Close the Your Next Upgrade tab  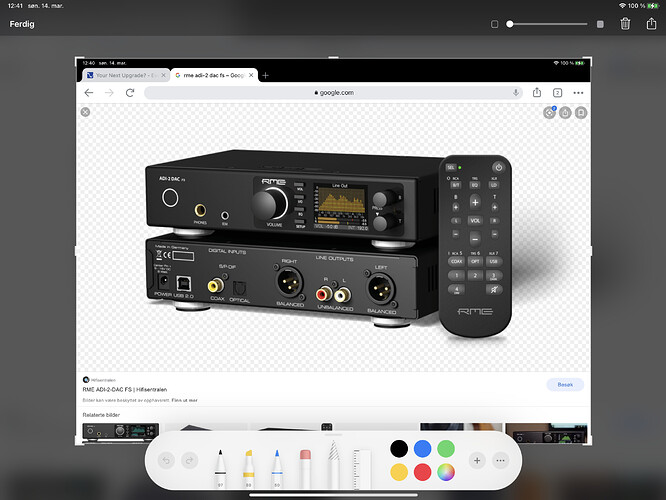point(164,75)
